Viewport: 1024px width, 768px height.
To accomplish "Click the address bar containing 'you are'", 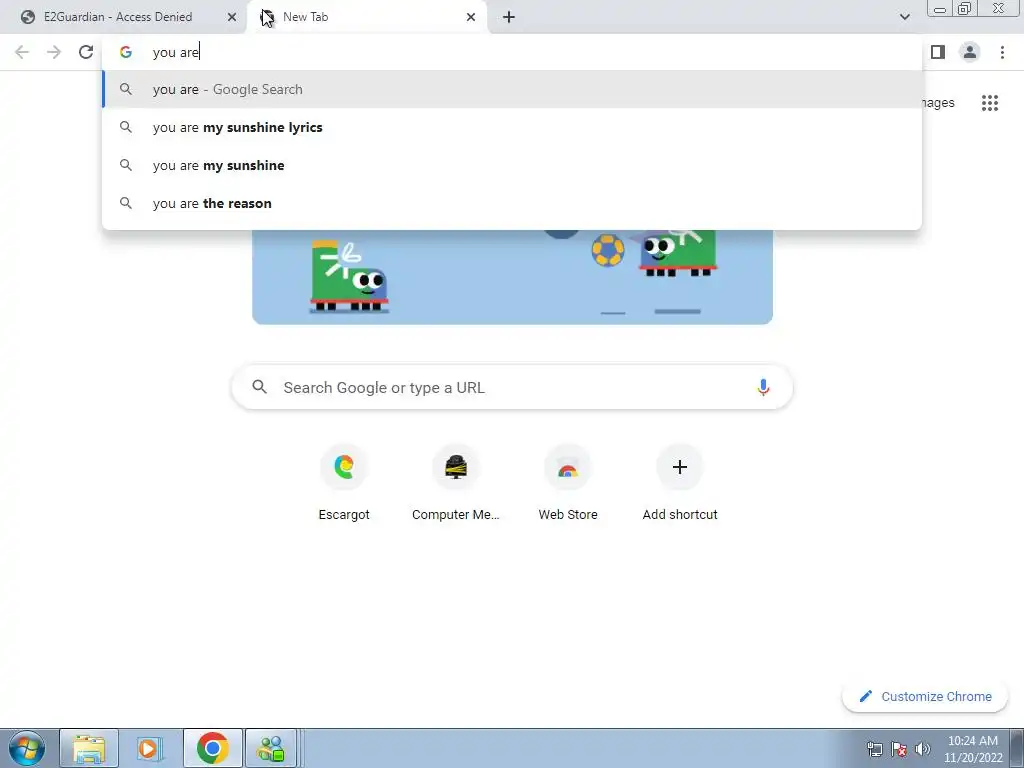I will (512, 52).
